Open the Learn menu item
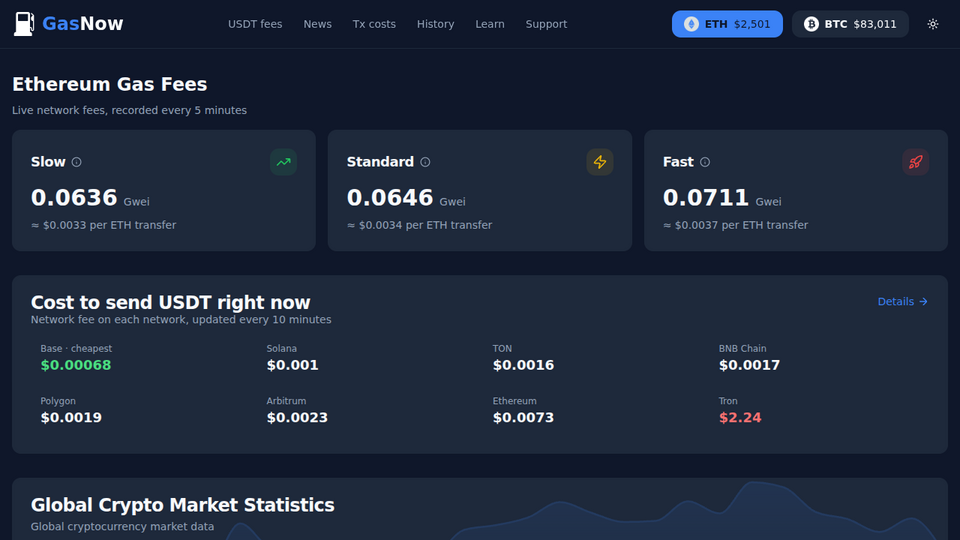 click(490, 24)
